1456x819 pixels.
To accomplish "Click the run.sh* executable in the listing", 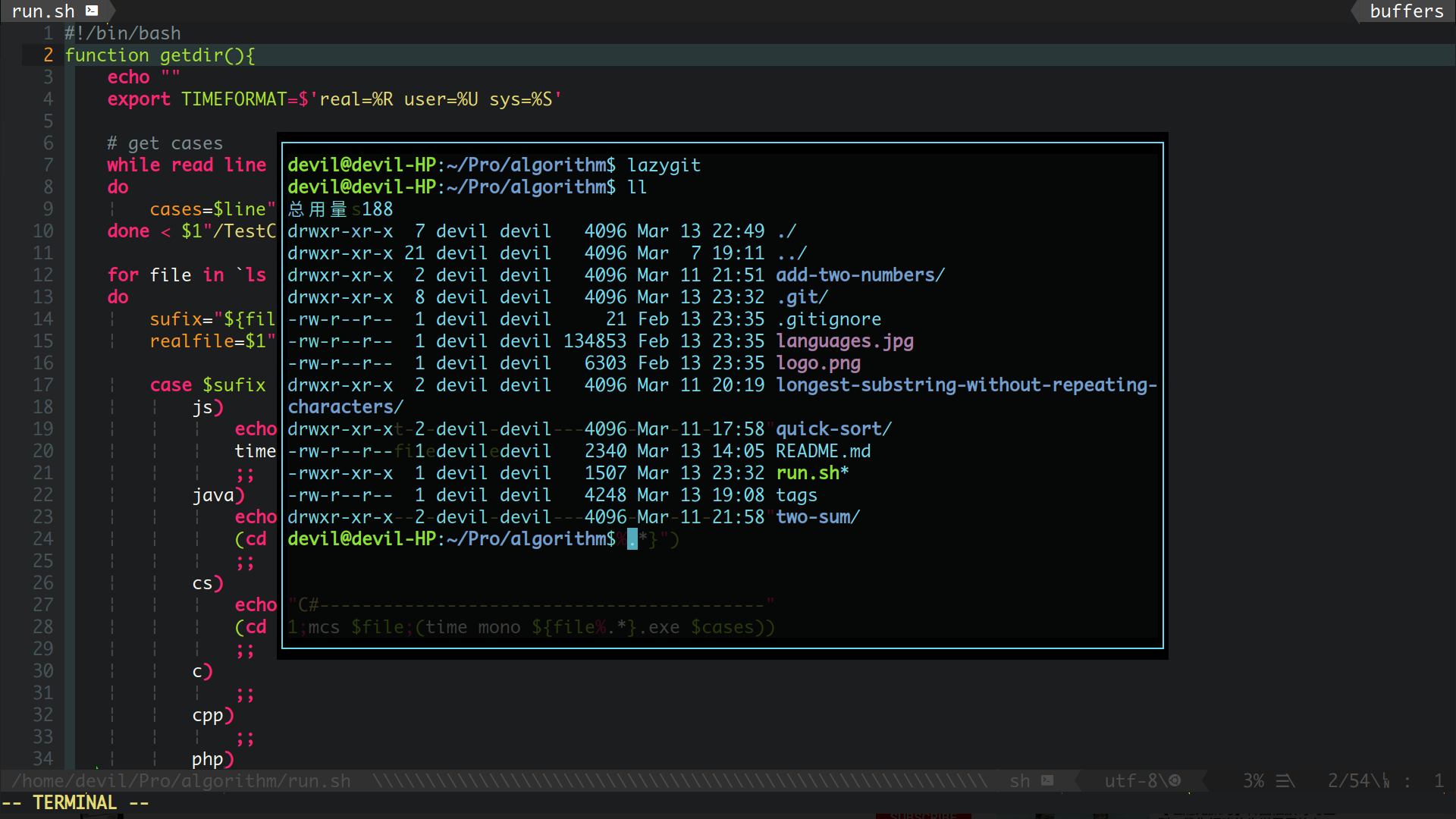I will coord(811,473).
